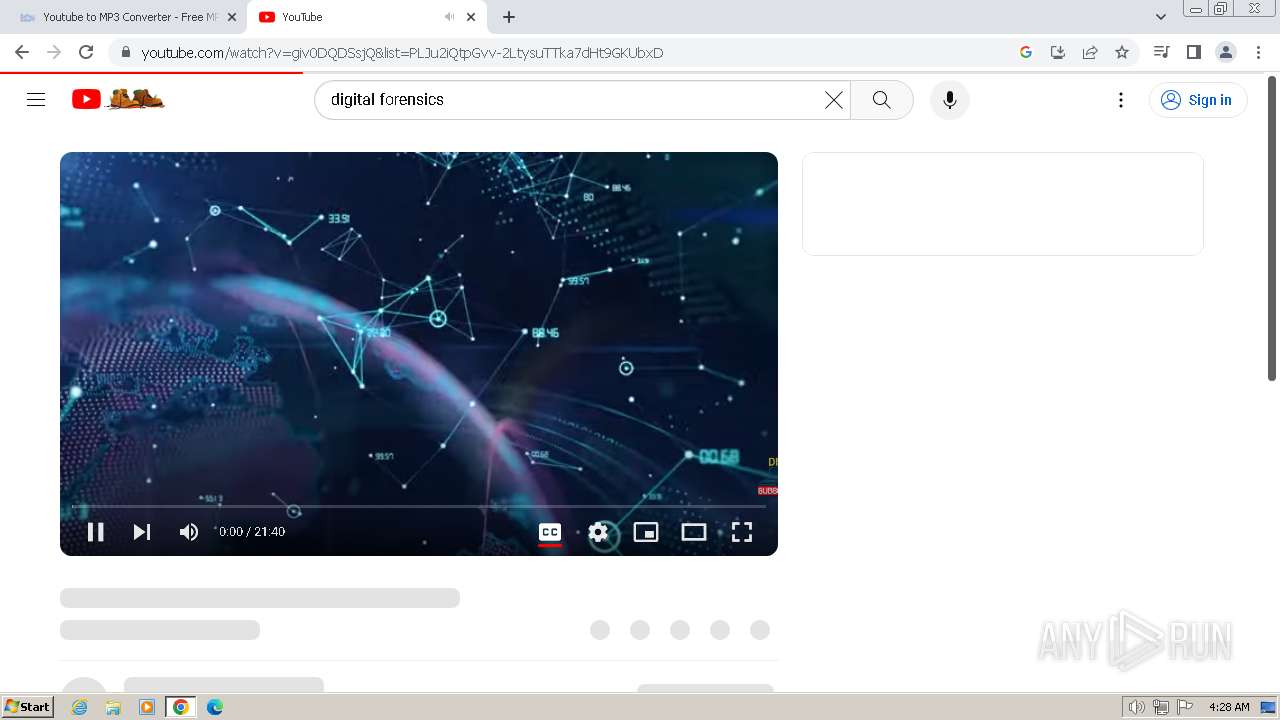The image size is (1280, 720).
Task: Bookmark this page with star
Action: pyautogui.click(x=1122, y=52)
